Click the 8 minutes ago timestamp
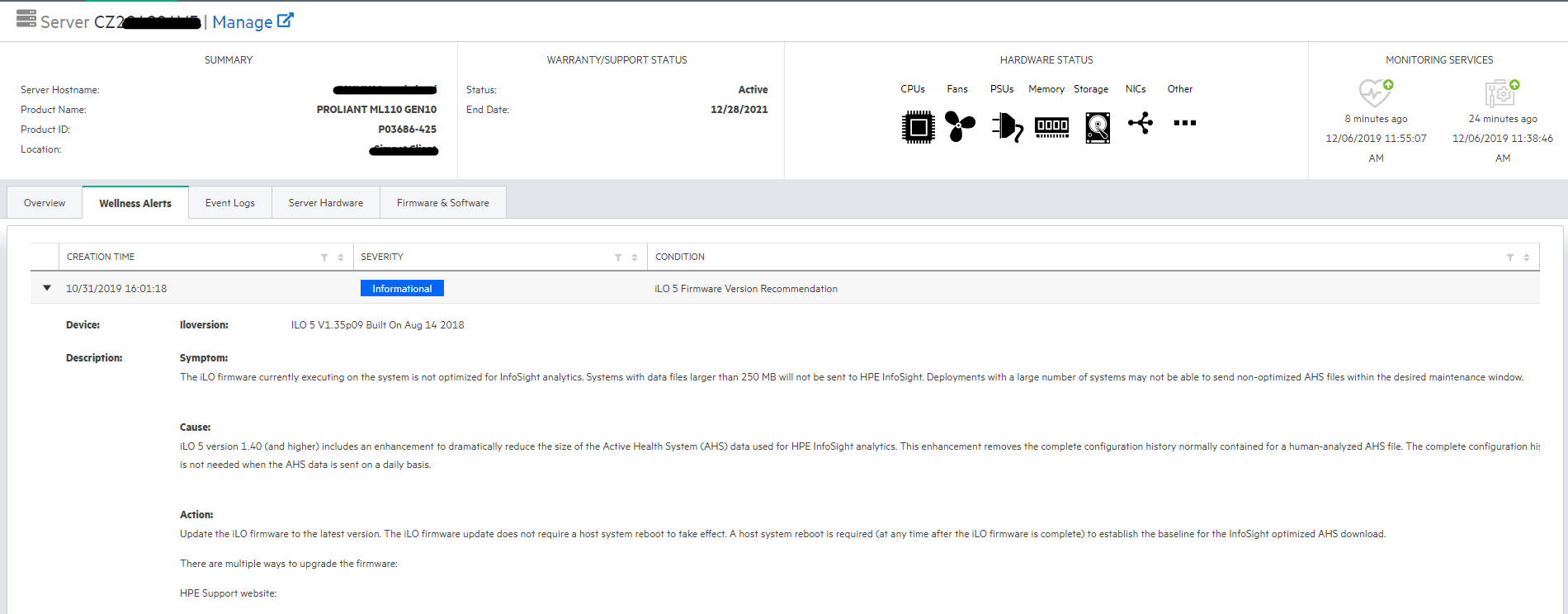Screen dimensions: 1568x614 [x=1376, y=119]
